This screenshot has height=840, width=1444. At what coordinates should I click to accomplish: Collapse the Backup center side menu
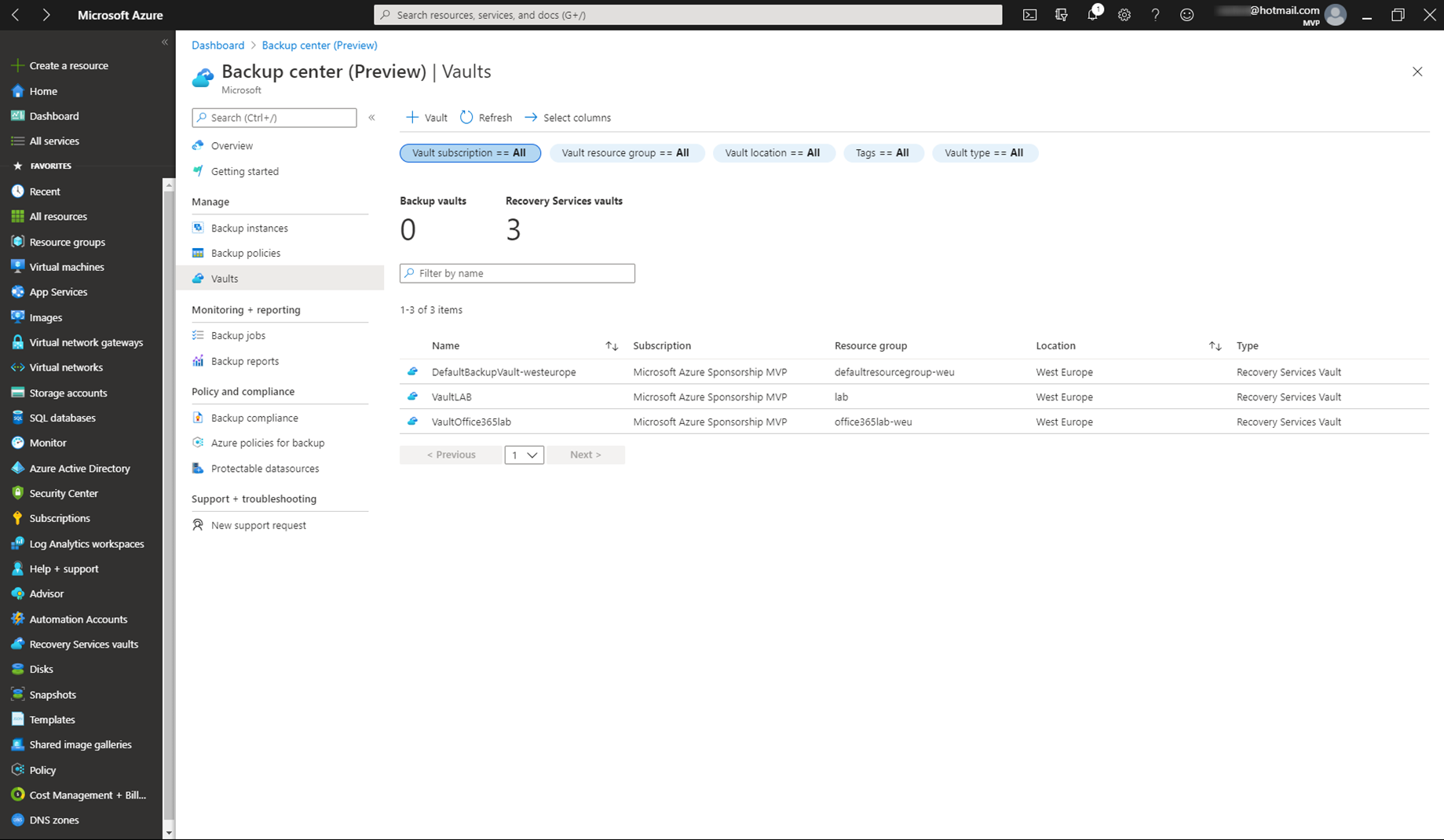372,118
